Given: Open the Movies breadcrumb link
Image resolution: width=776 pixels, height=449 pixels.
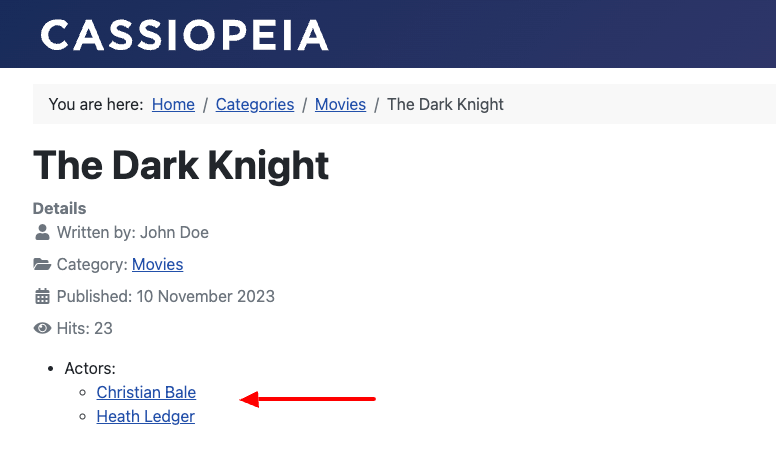Looking at the screenshot, I should 340,104.
